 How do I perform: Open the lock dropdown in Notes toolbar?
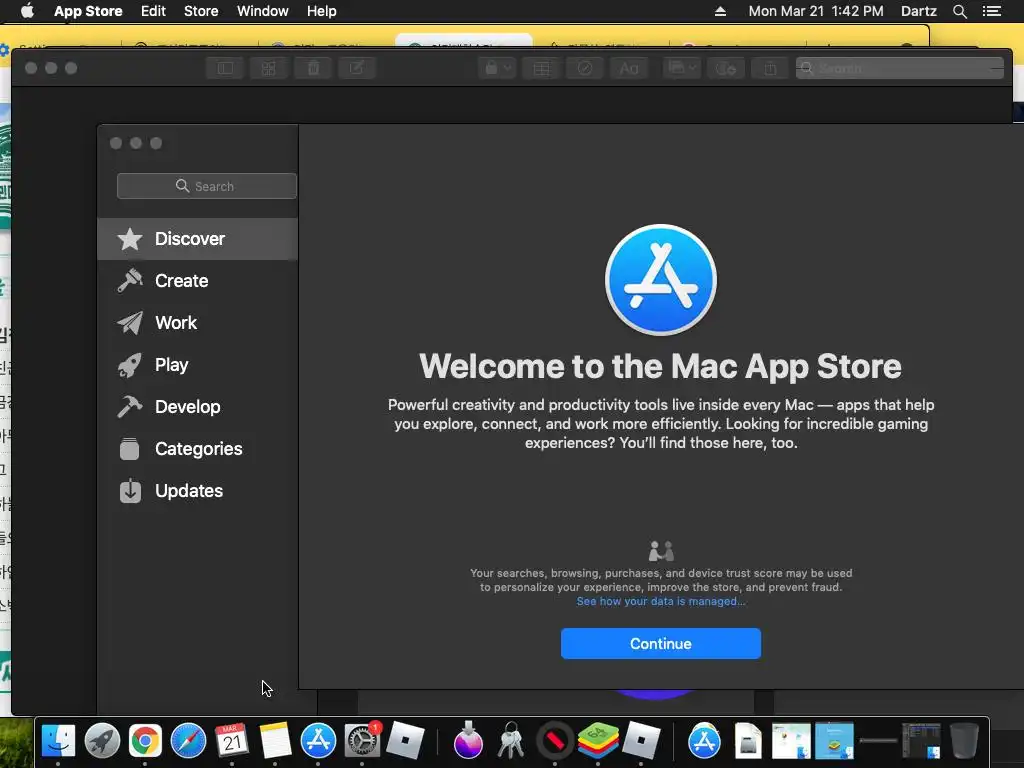coord(497,68)
